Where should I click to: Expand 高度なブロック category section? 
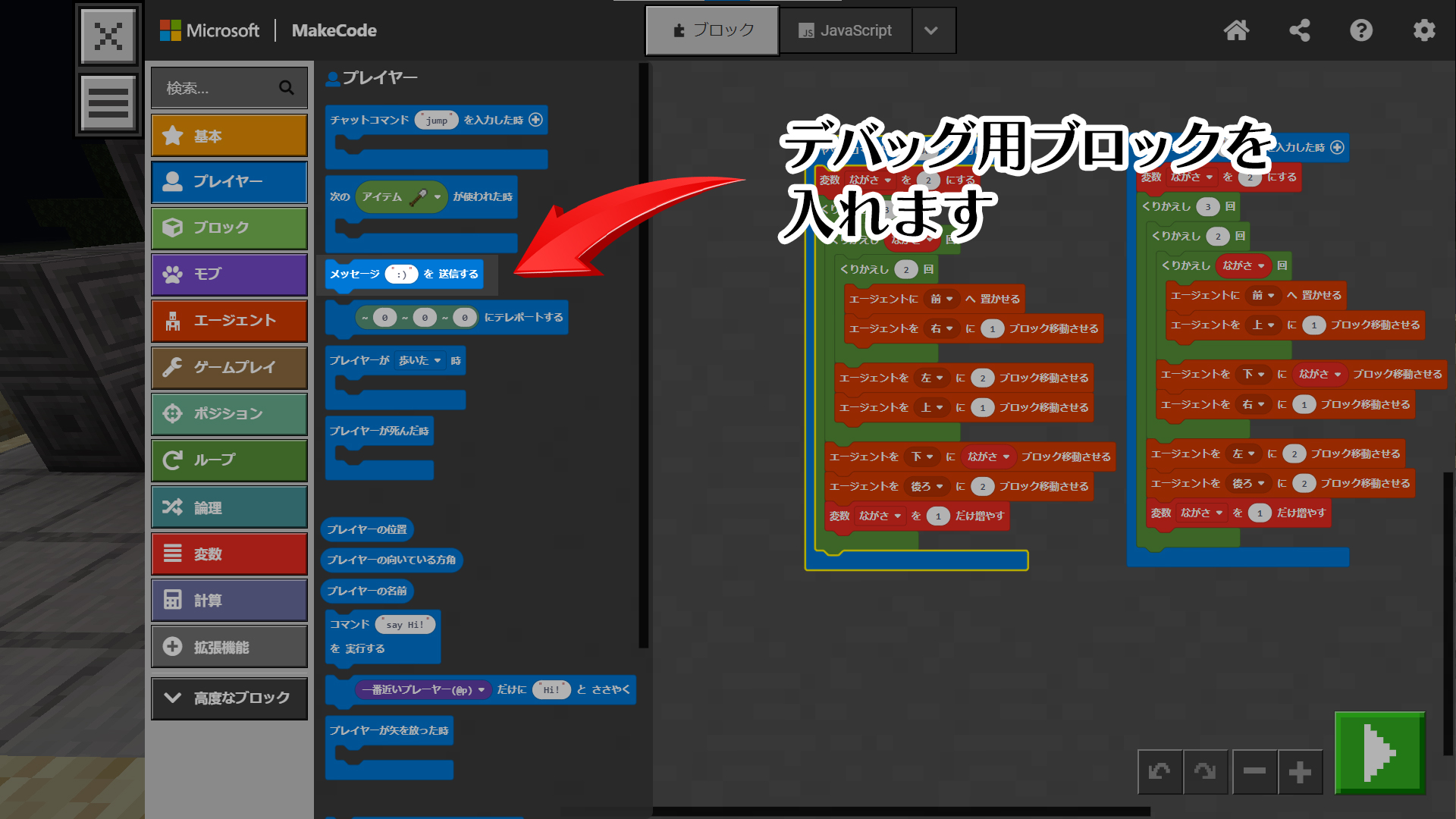pos(229,698)
